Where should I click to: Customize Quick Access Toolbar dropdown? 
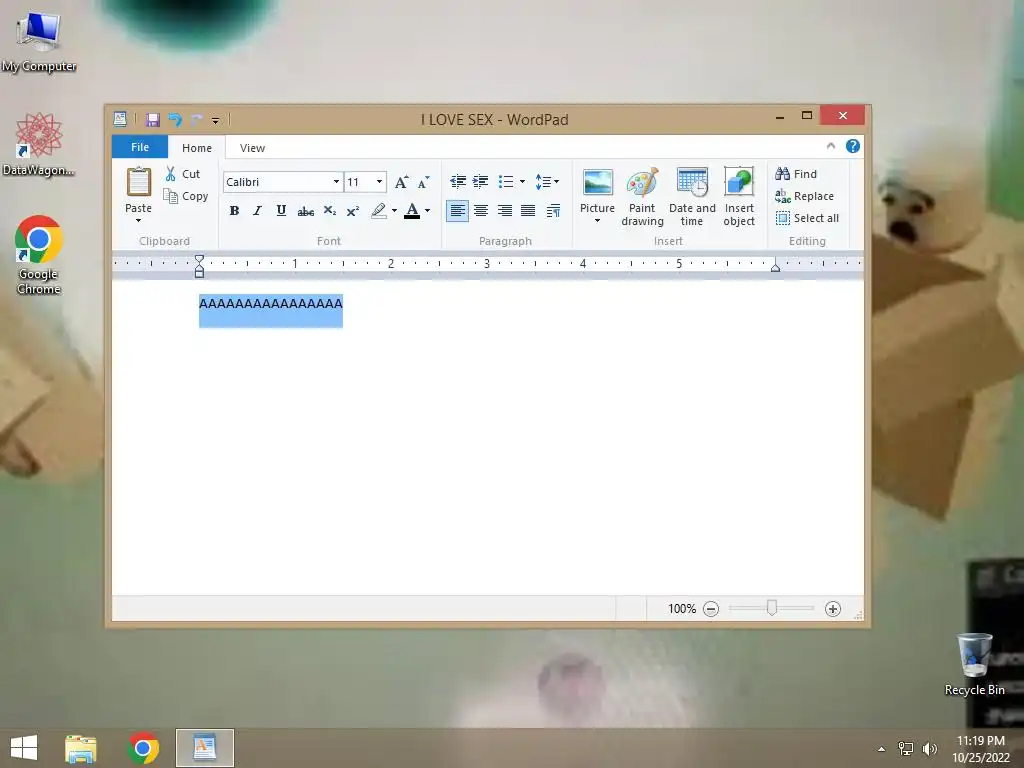[216, 120]
